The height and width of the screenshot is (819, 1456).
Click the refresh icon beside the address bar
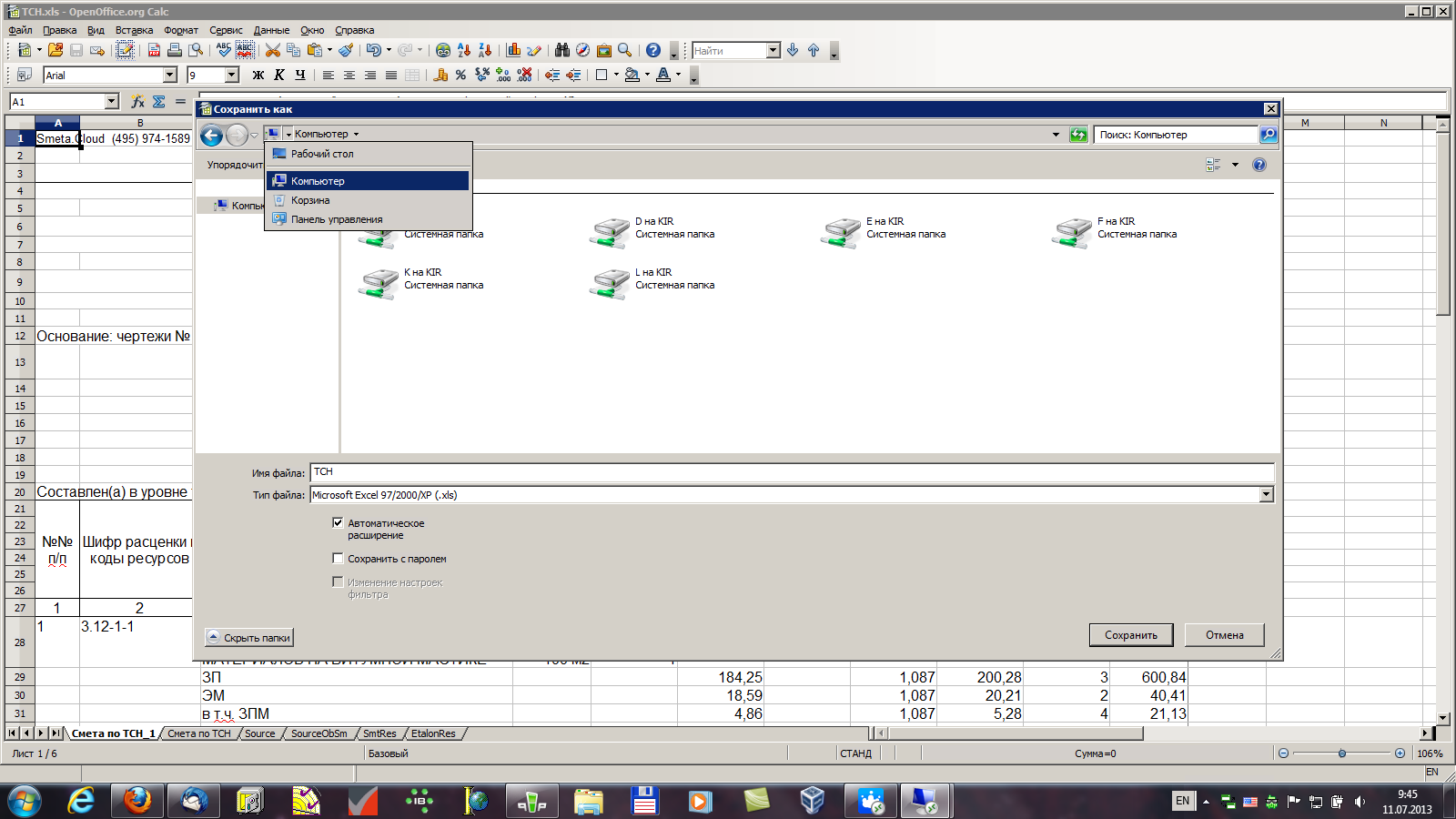1078,135
